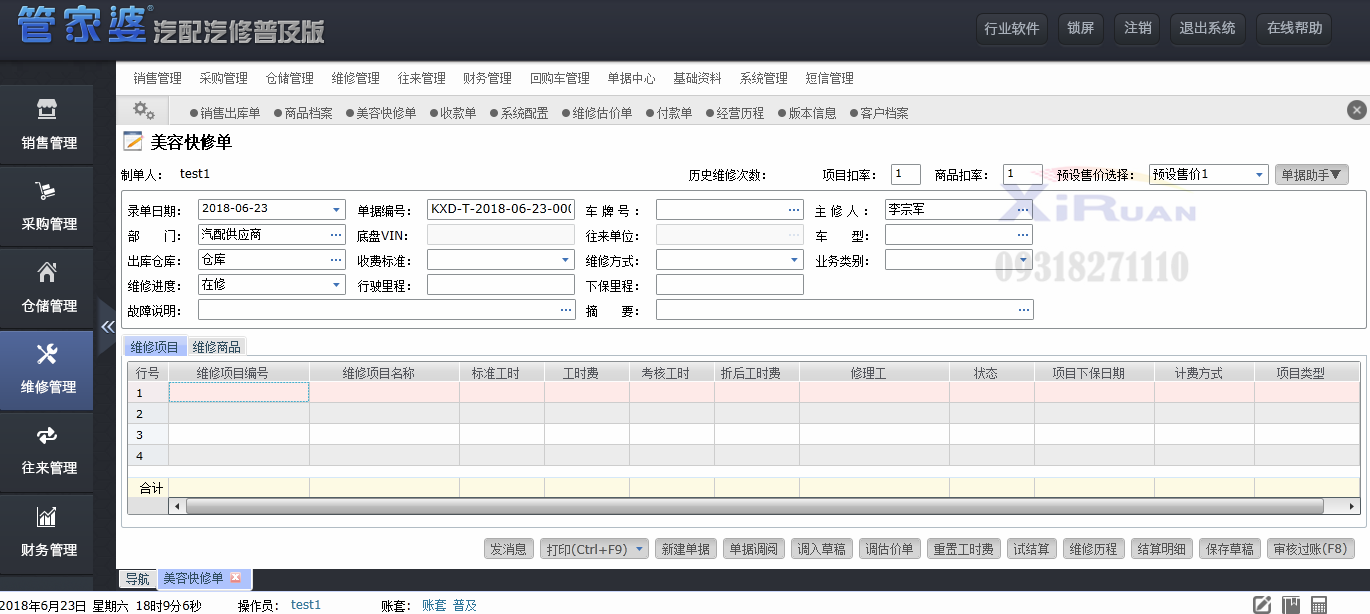Expand the 维修进度 dropdown
Viewport: 1370px width, 614px height.
[337, 285]
